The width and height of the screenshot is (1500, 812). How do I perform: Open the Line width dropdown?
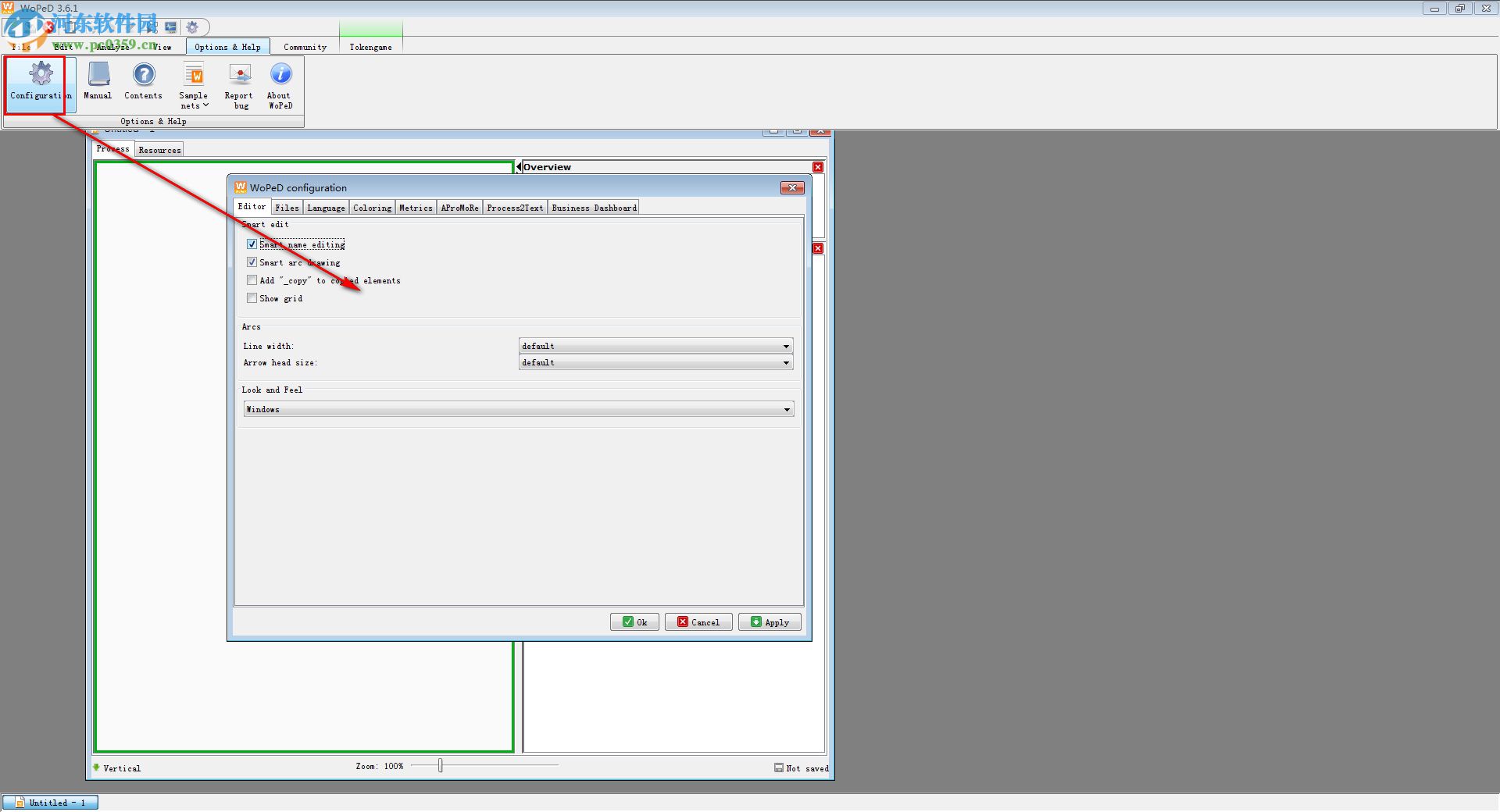coord(655,346)
